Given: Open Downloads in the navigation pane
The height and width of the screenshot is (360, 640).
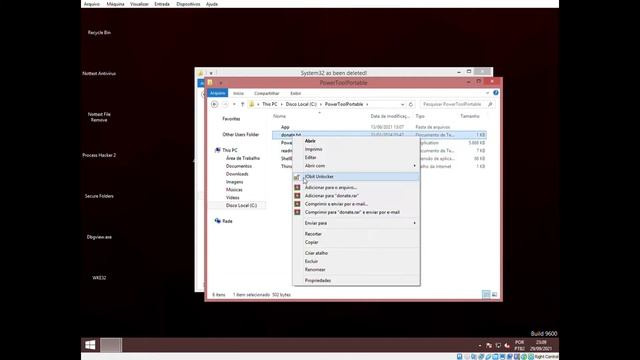Looking at the screenshot, I should [x=237, y=174].
